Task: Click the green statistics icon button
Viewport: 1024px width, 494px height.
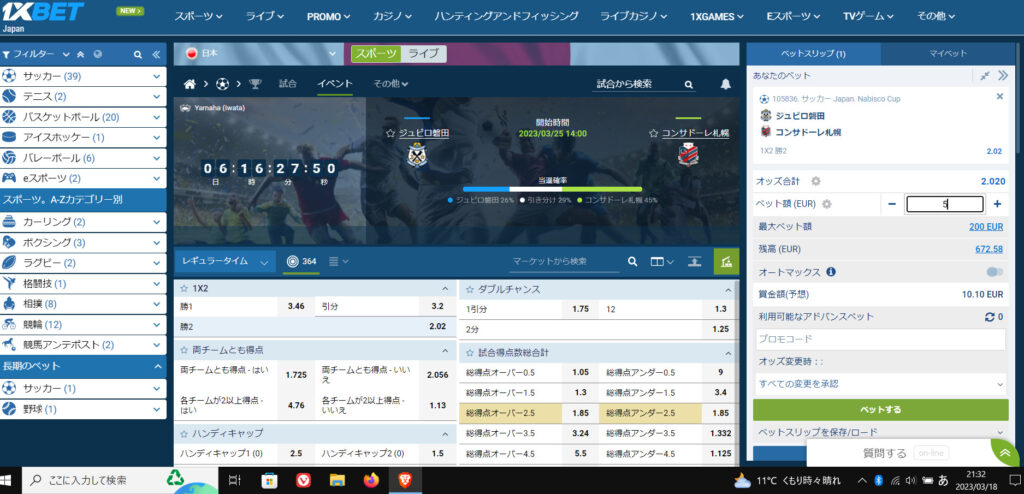Action: [x=726, y=261]
